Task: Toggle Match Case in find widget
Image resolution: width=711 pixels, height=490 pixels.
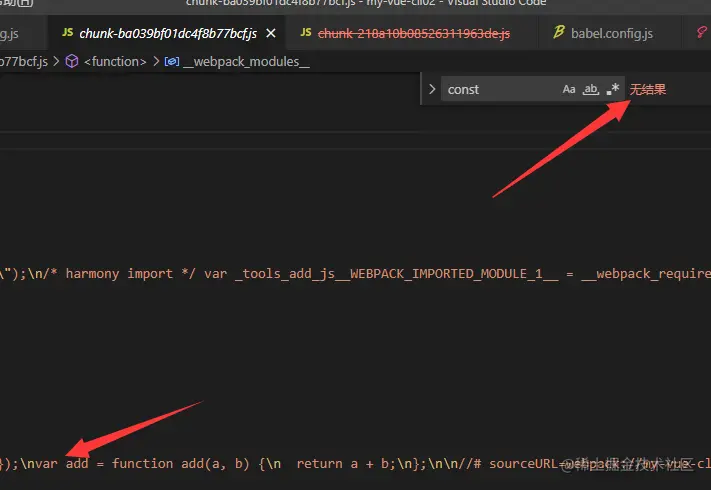Action: point(569,89)
